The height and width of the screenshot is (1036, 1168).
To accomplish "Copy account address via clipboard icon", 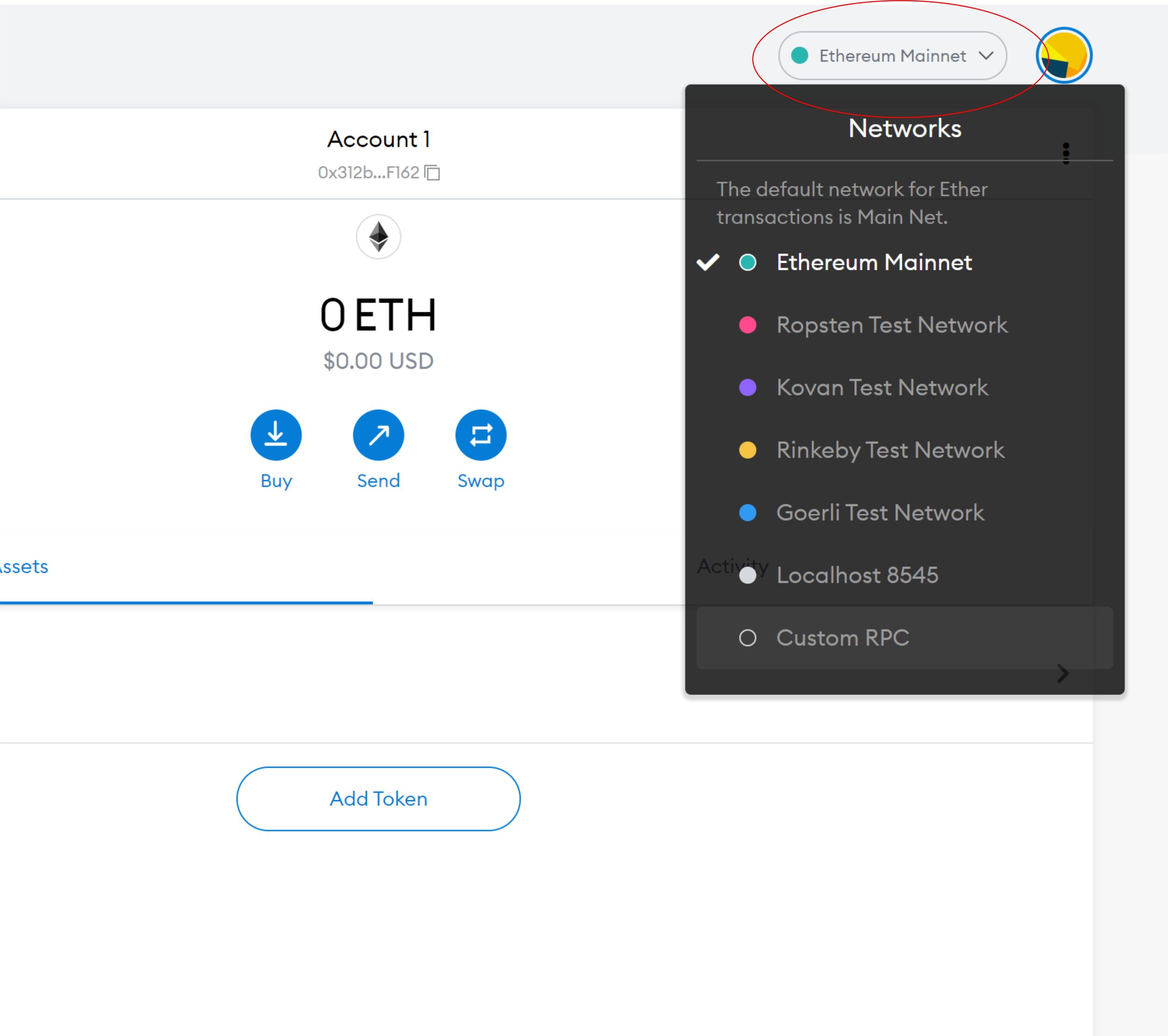I will [x=433, y=172].
